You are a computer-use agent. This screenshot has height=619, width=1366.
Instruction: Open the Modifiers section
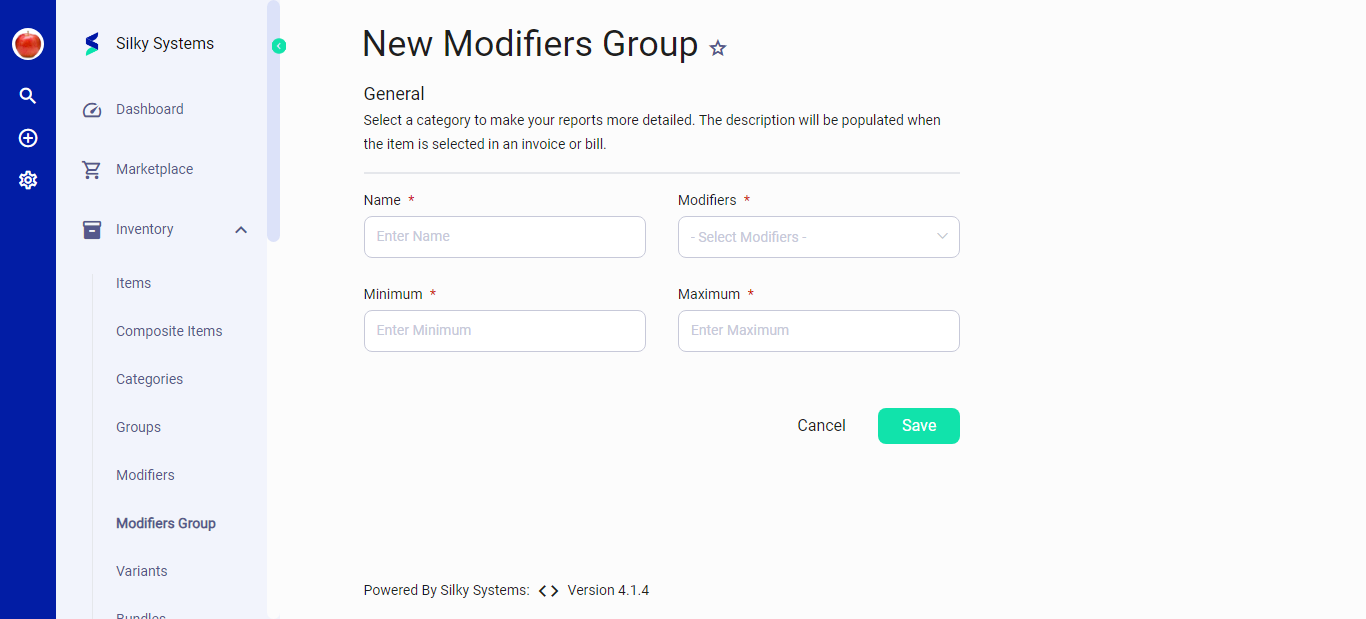tap(145, 475)
